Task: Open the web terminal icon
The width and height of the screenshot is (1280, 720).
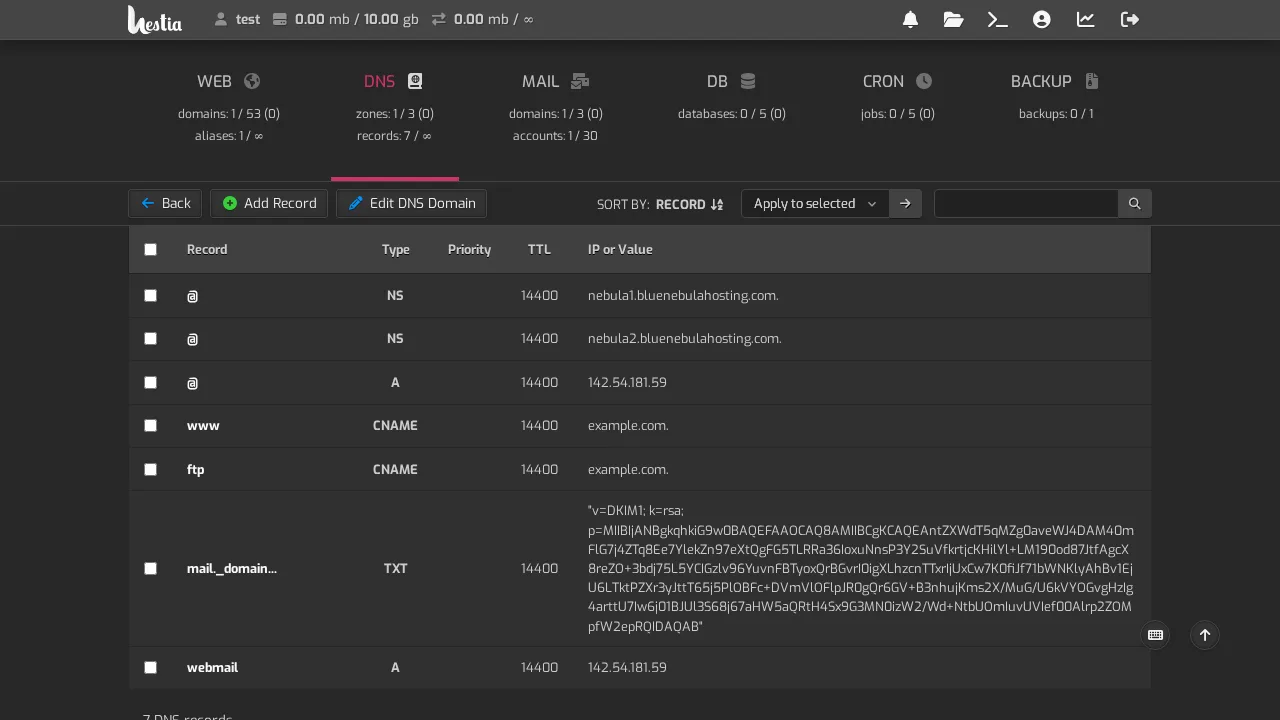Action: pos(997,19)
